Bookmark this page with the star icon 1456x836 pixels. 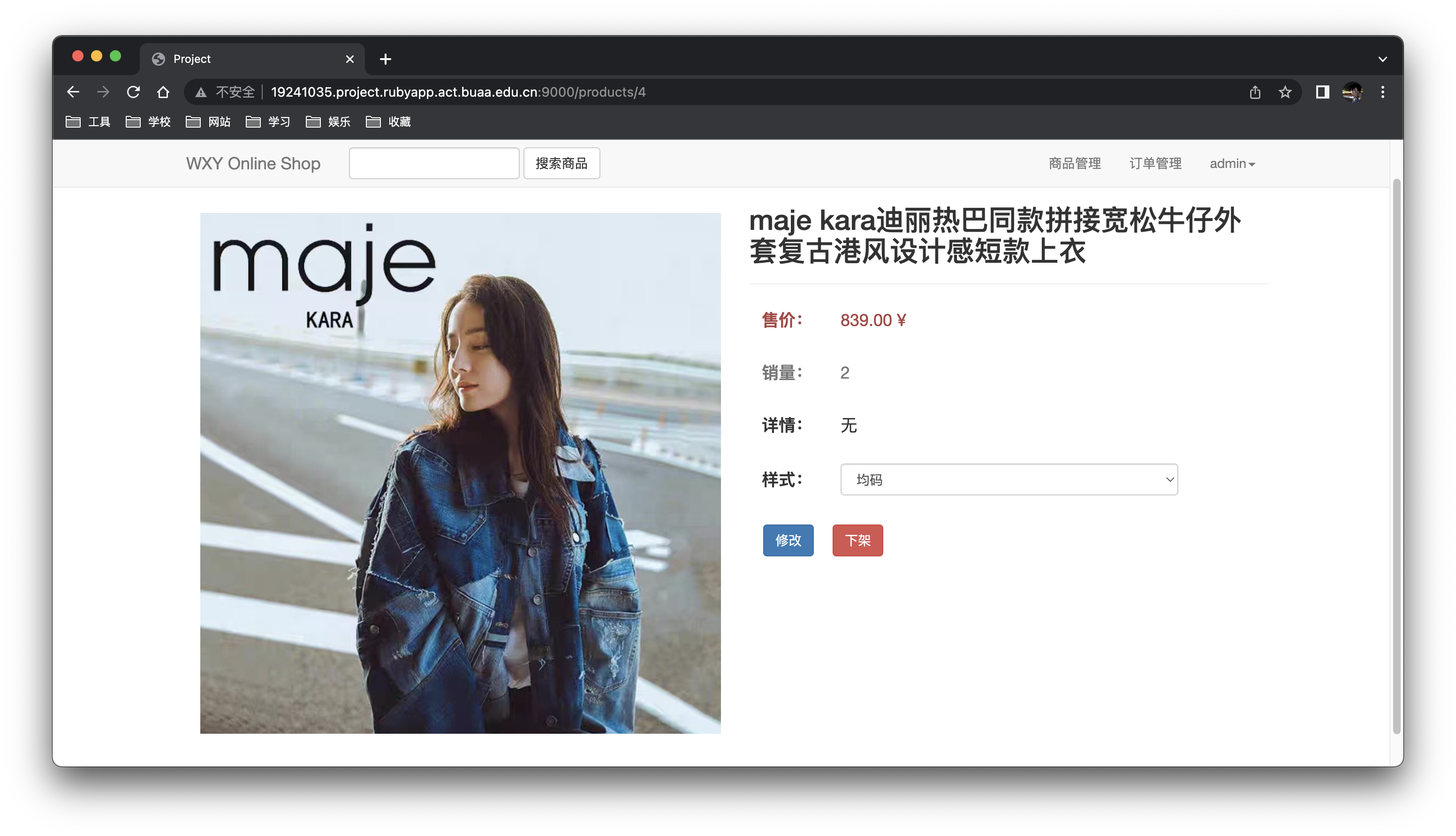(1285, 92)
